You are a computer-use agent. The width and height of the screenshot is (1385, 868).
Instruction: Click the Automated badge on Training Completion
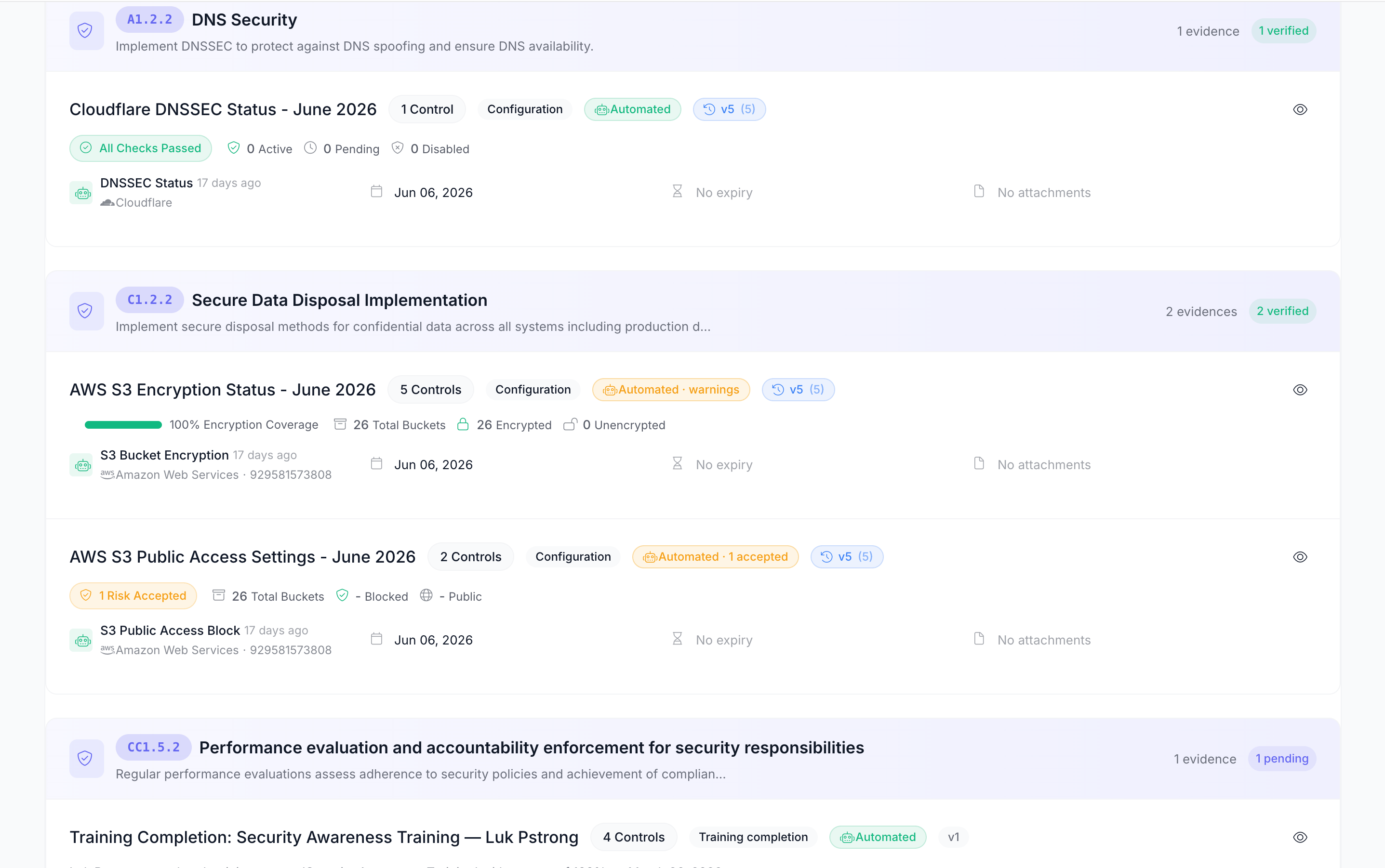878,838
